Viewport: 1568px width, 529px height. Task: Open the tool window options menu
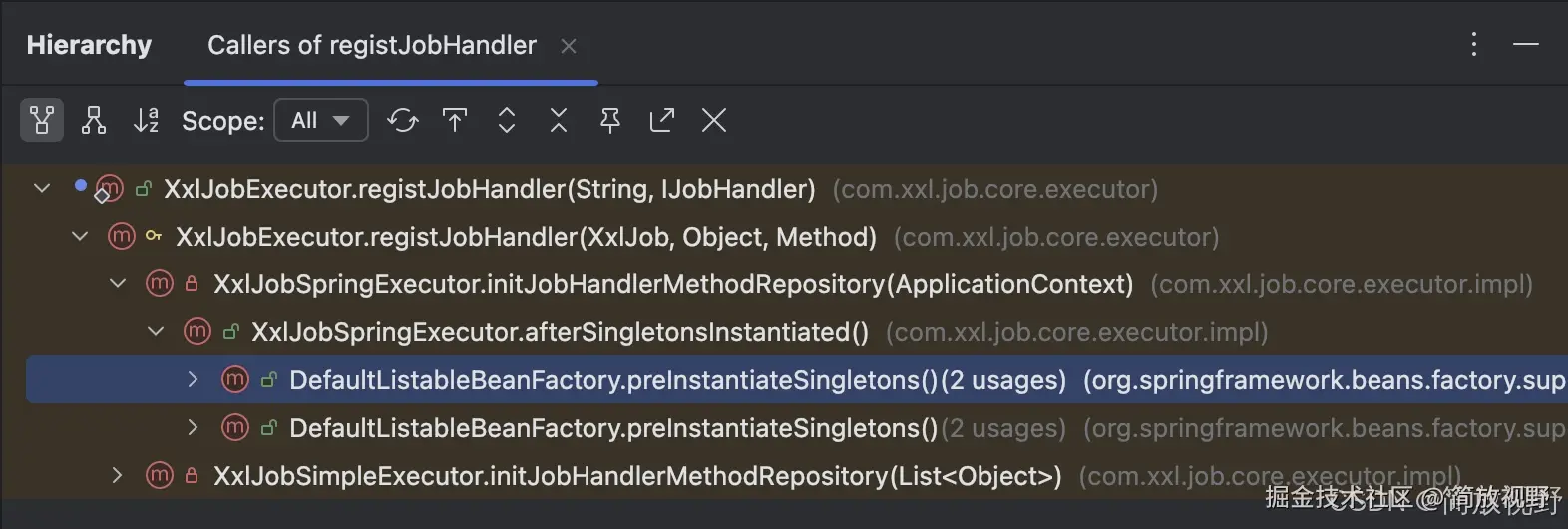1473,44
